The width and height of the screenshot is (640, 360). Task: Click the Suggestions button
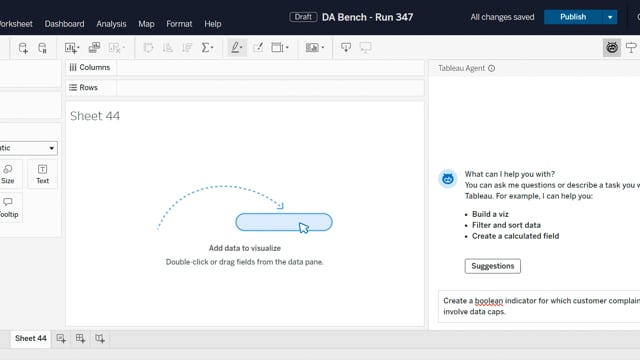[x=493, y=266]
